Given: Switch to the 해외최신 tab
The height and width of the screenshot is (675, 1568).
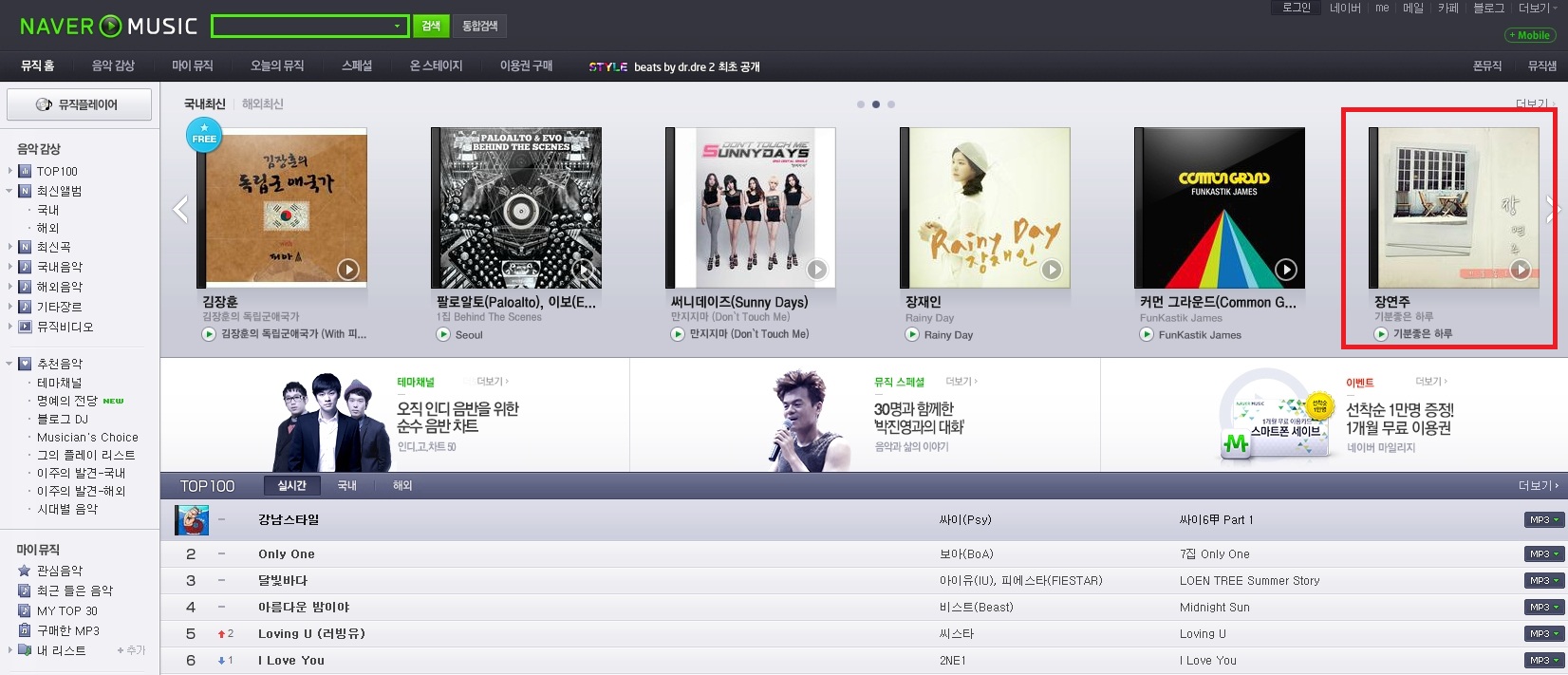Looking at the screenshot, I should 263,104.
